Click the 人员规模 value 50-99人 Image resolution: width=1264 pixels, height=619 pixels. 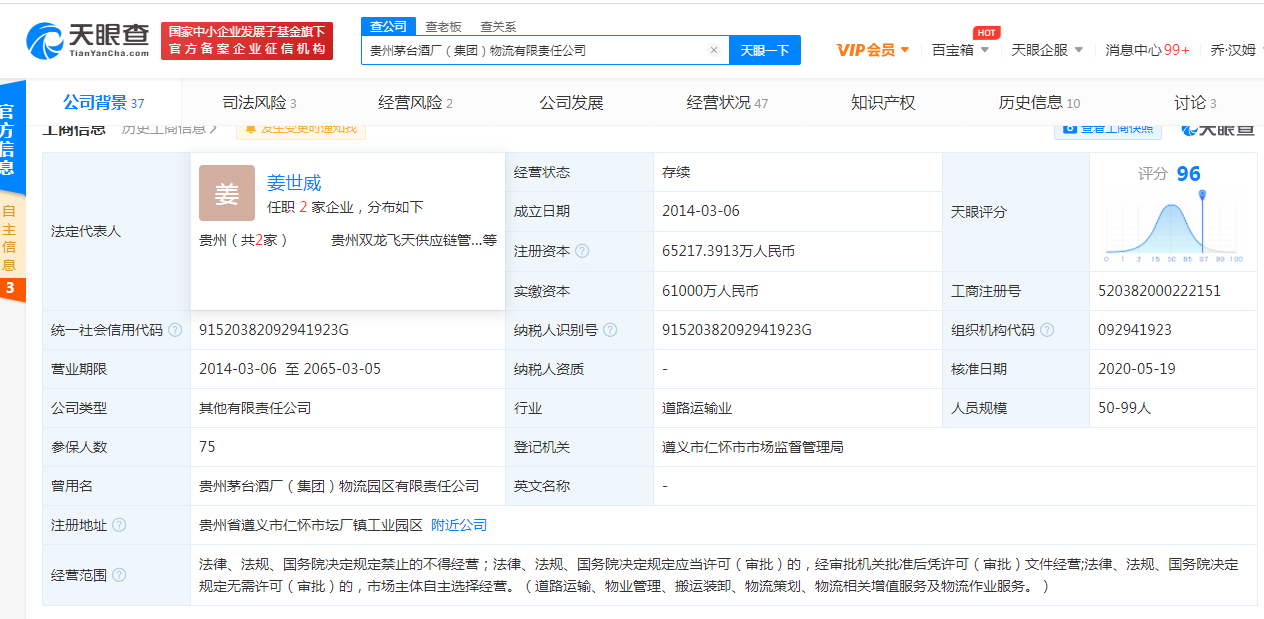coord(1125,408)
